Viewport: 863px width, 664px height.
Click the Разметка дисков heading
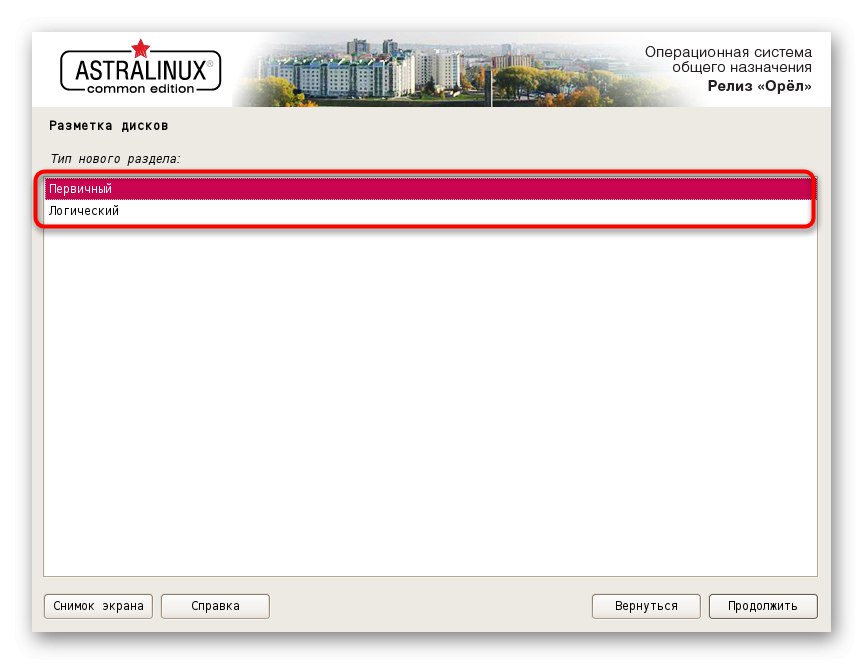108,125
